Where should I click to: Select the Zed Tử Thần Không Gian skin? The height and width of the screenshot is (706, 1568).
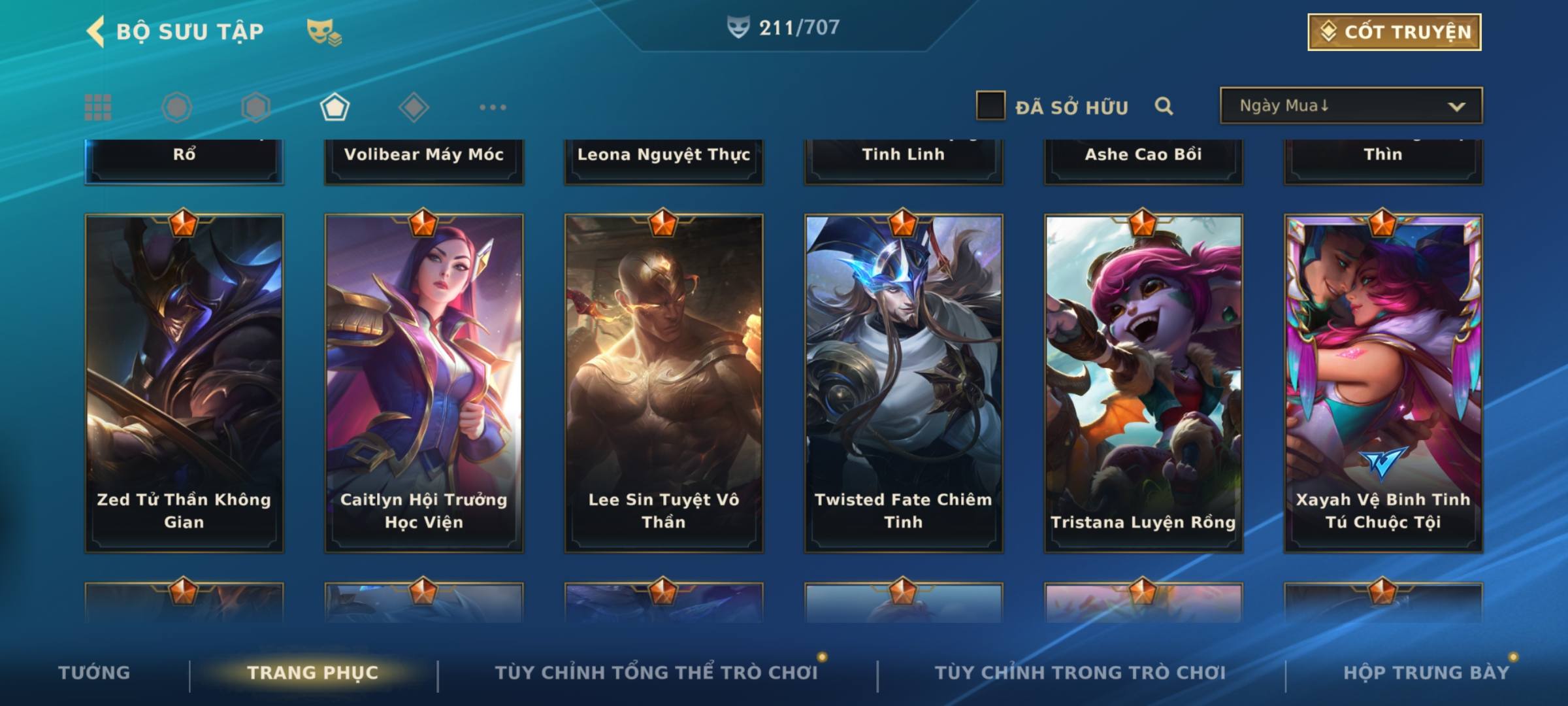click(x=184, y=383)
